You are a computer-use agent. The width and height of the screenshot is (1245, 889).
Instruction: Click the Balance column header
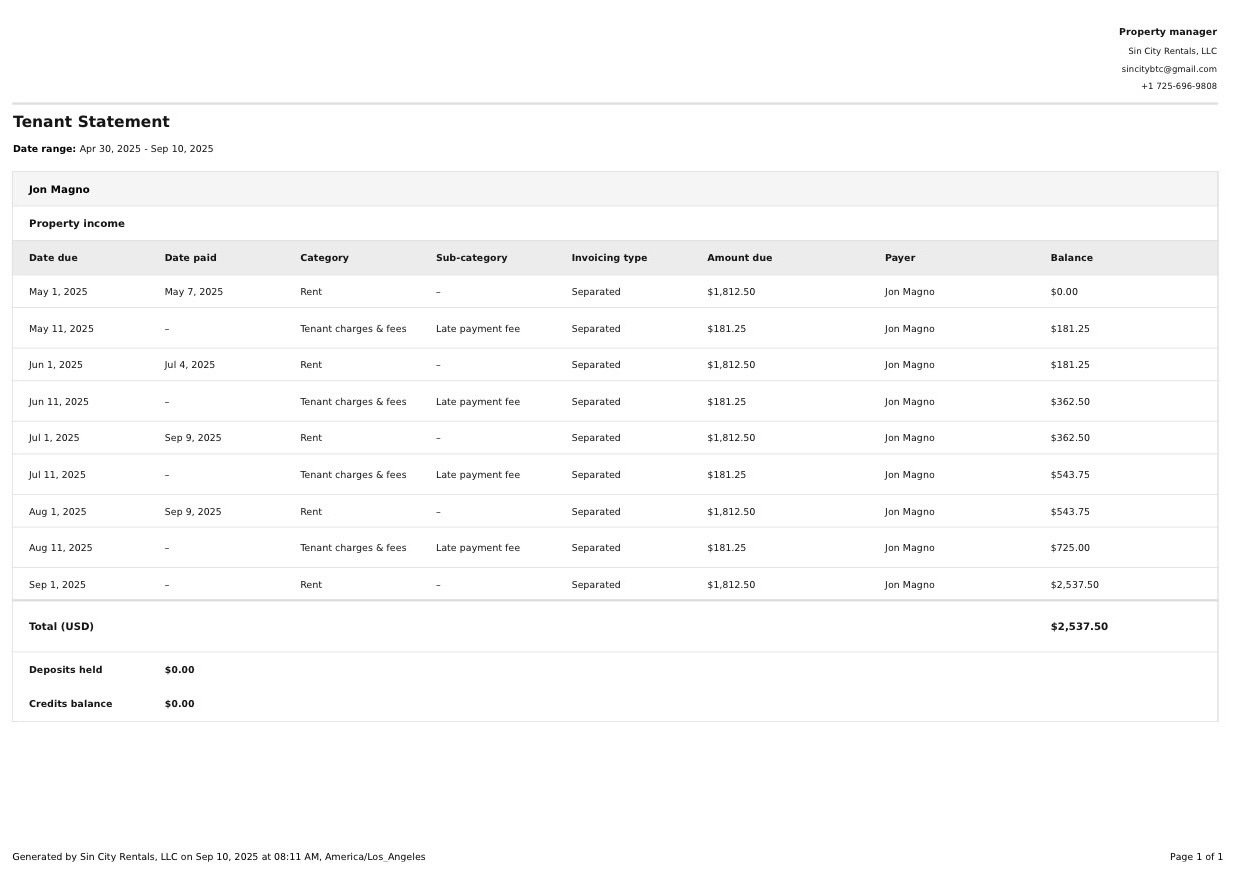(x=1071, y=258)
